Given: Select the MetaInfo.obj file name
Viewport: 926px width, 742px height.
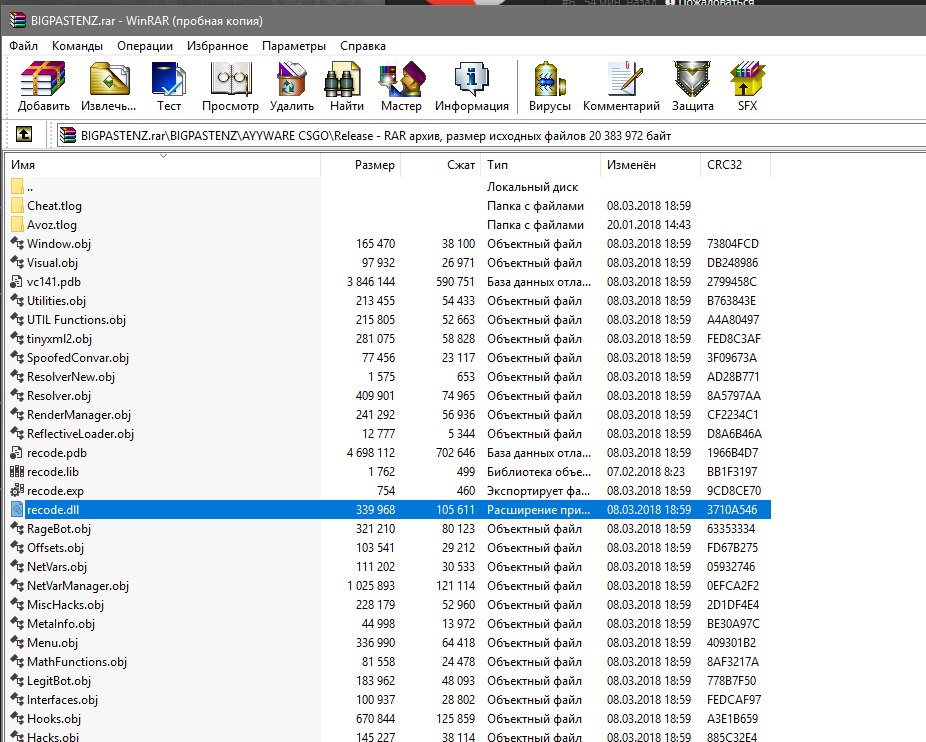Looking at the screenshot, I should pos(61,624).
